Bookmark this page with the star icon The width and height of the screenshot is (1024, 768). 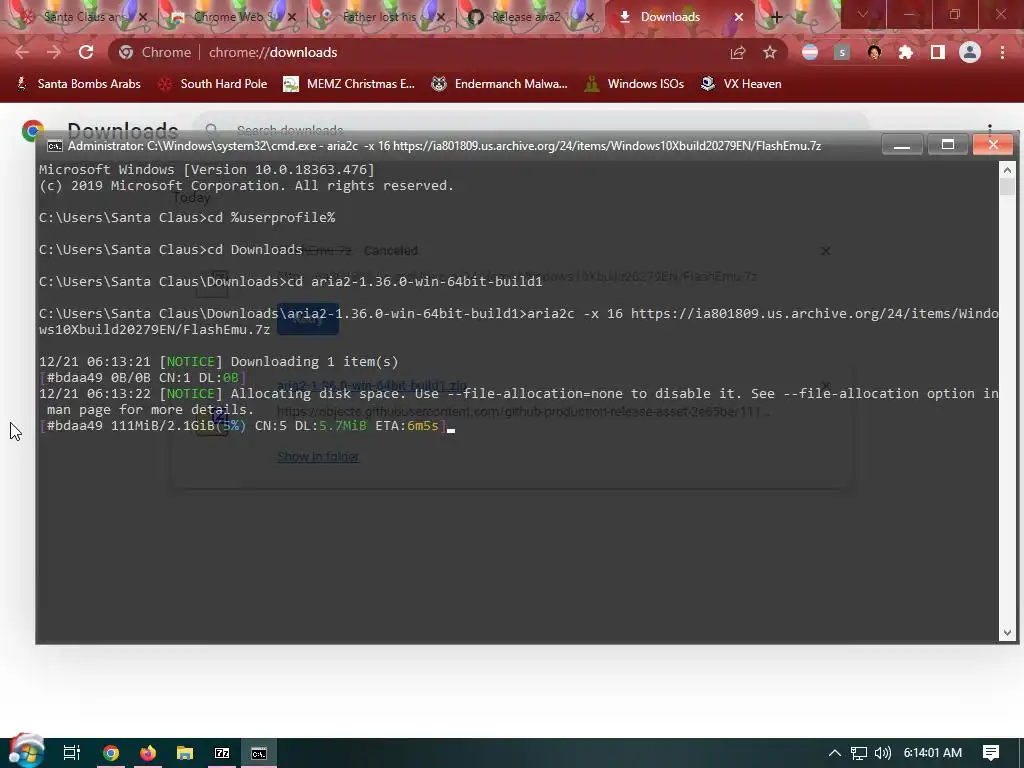coord(770,52)
